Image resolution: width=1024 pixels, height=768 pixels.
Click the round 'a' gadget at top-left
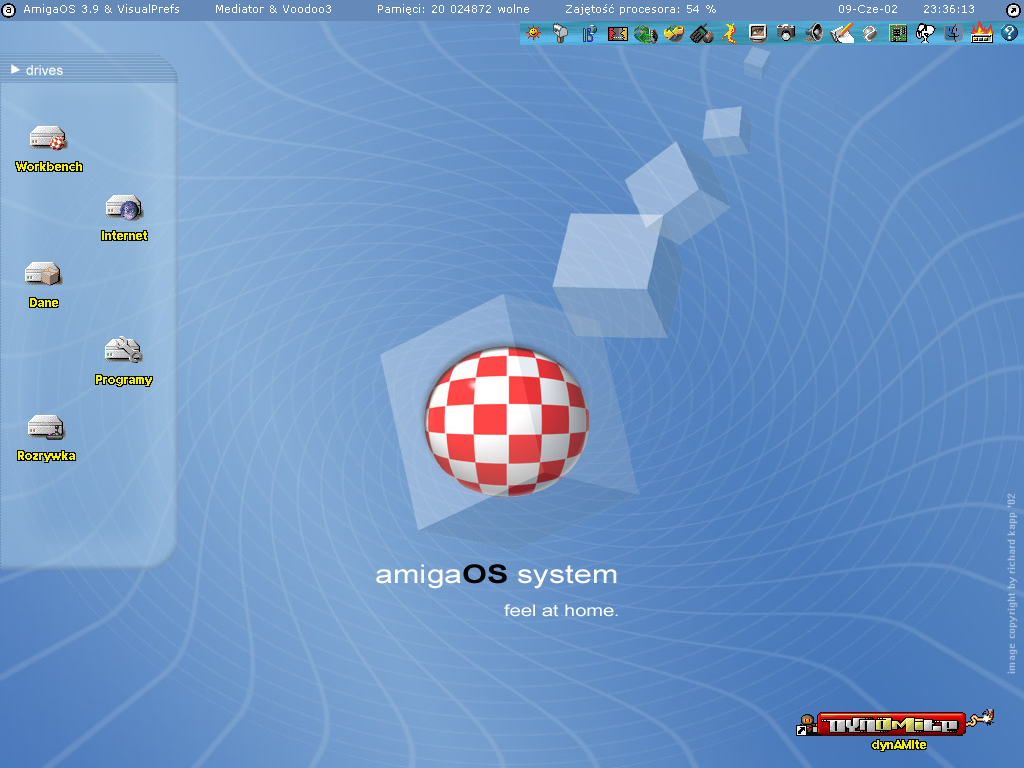[8, 10]
